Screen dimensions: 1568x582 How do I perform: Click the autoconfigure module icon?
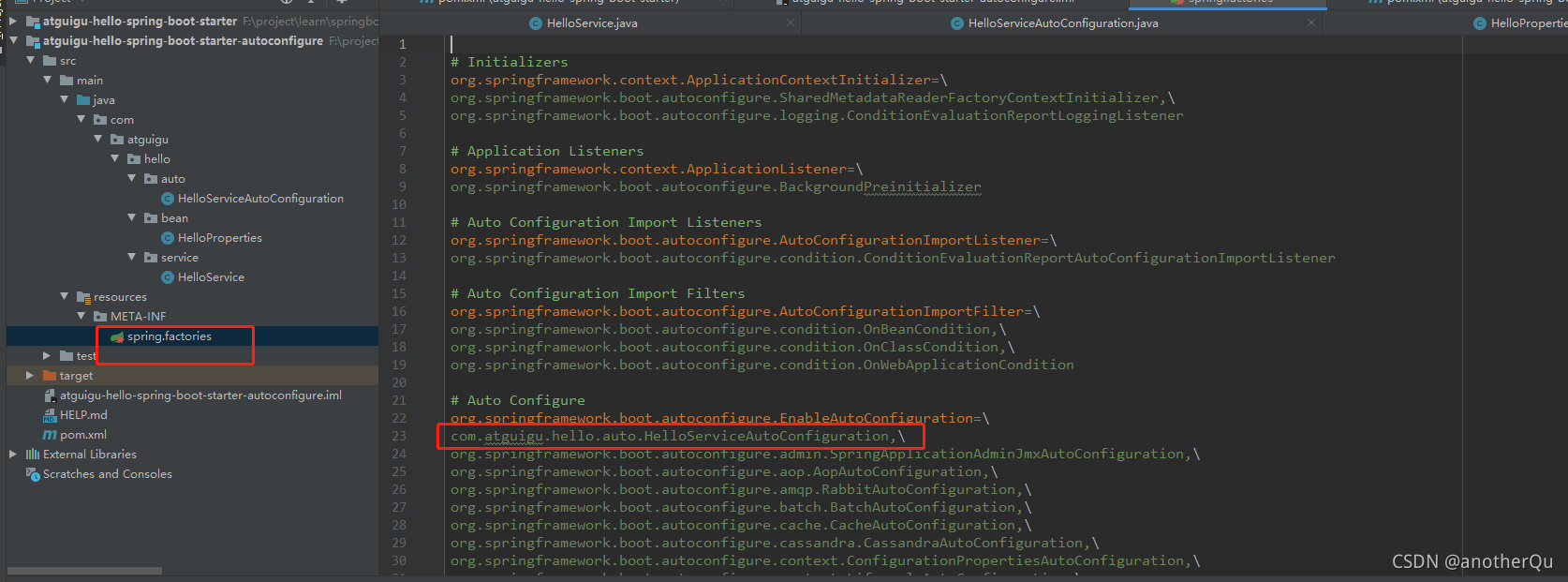[33, 40]
